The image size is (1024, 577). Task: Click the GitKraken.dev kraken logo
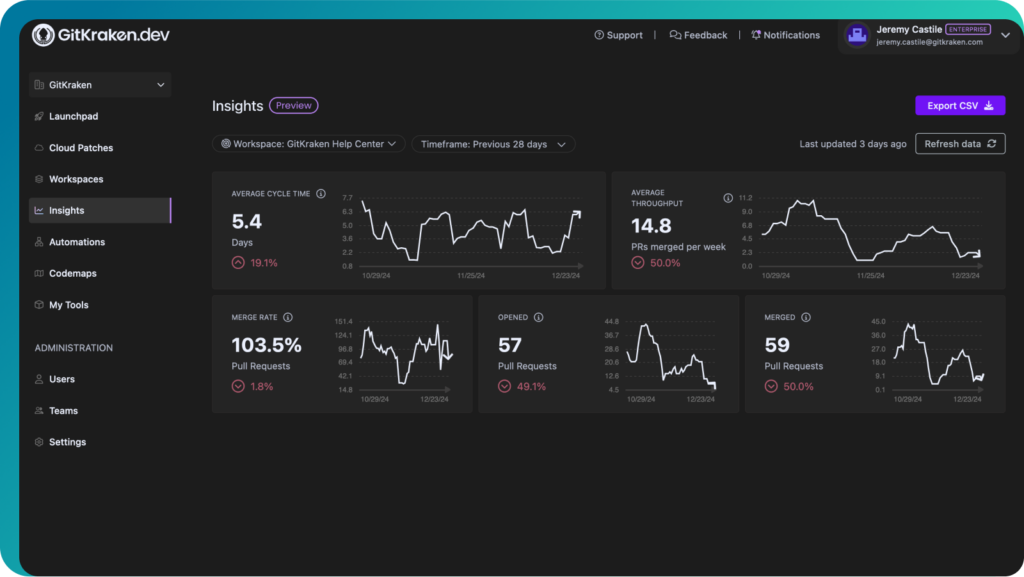43,35
